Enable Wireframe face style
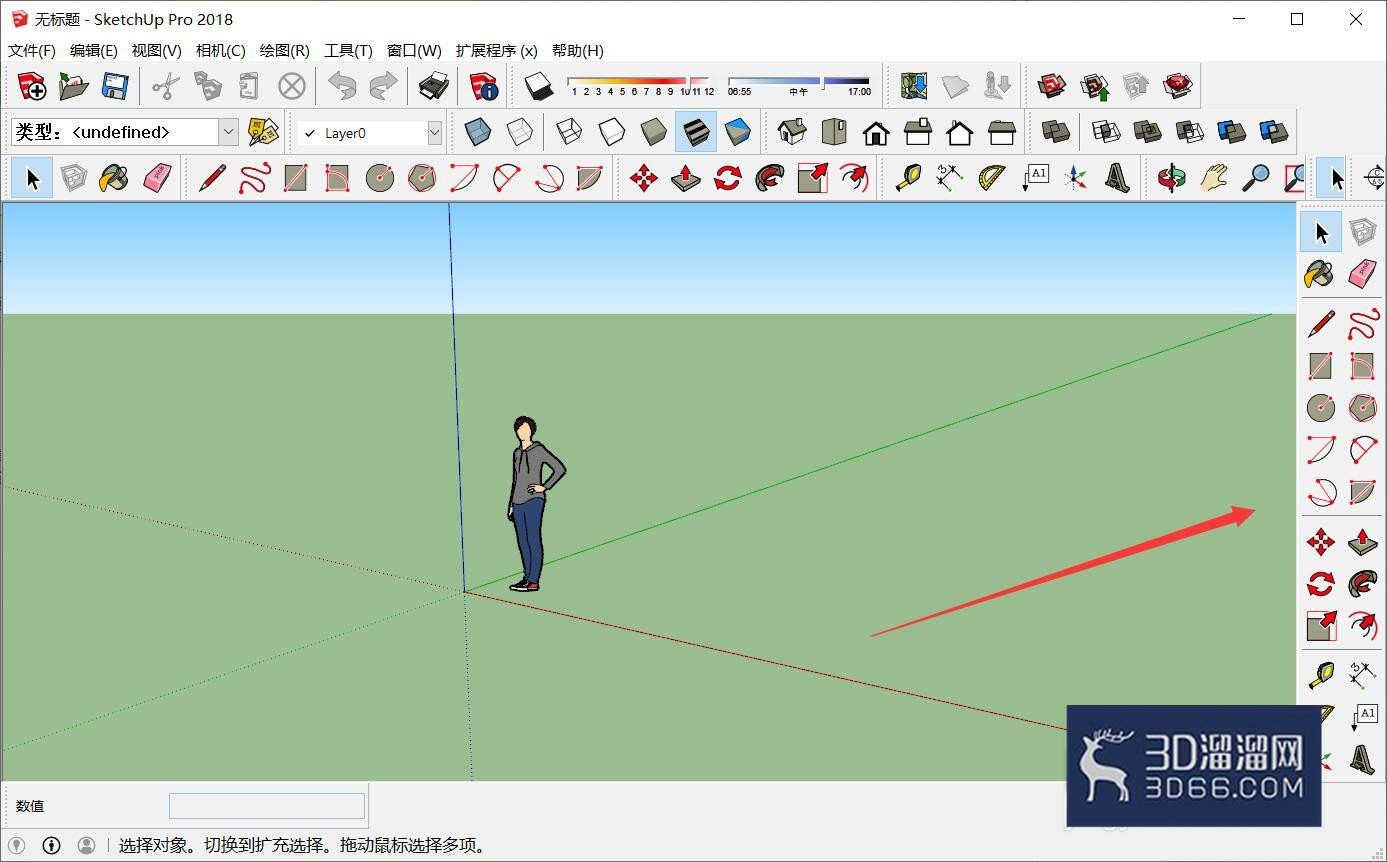 [x=570, y=132]
